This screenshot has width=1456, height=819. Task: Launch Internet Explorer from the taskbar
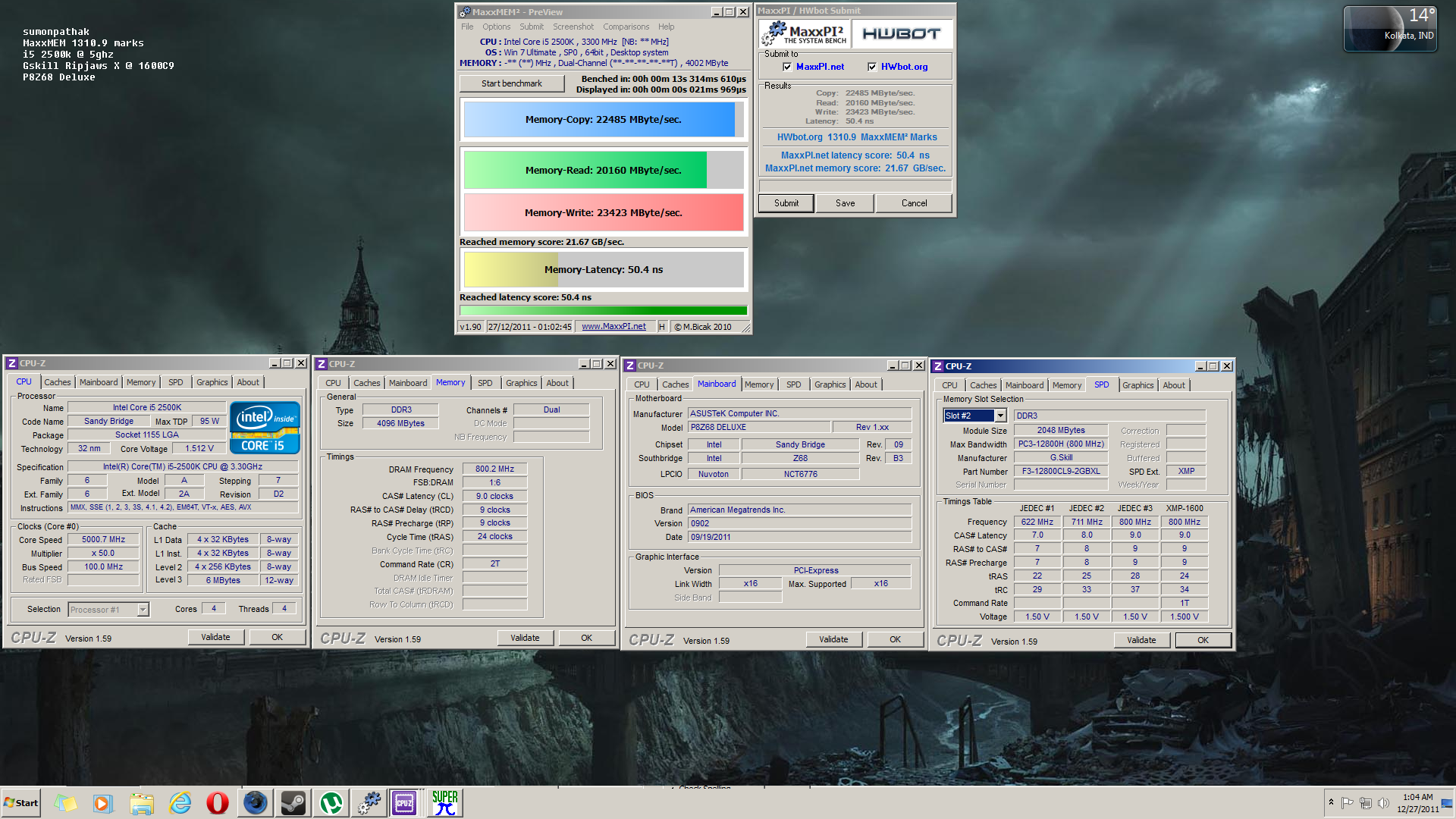coord(180,803)
